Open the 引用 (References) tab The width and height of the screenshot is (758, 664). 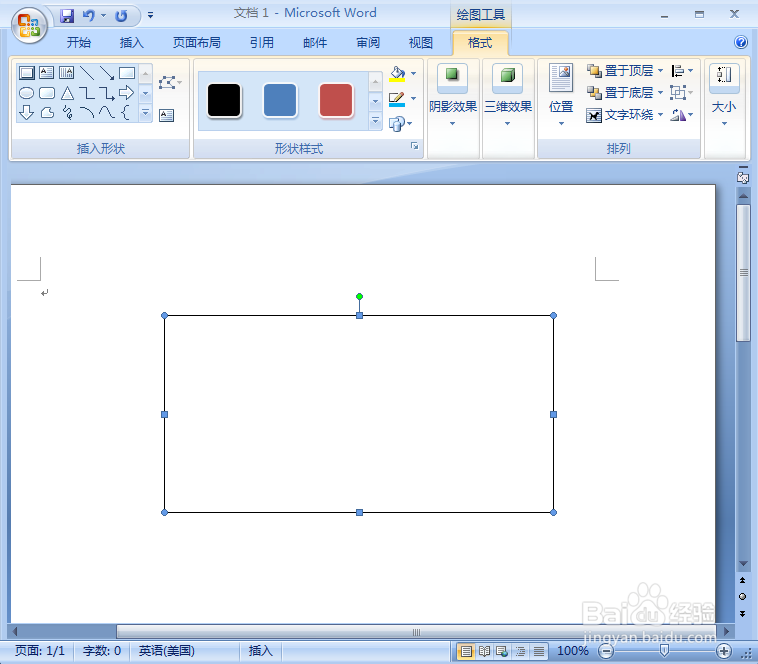[x=262, y=43]
